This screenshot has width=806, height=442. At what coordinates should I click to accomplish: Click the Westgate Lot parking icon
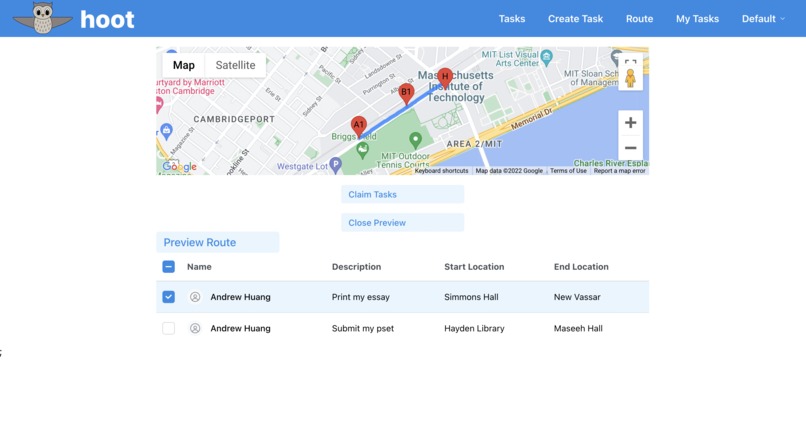(x=336, y=164)
